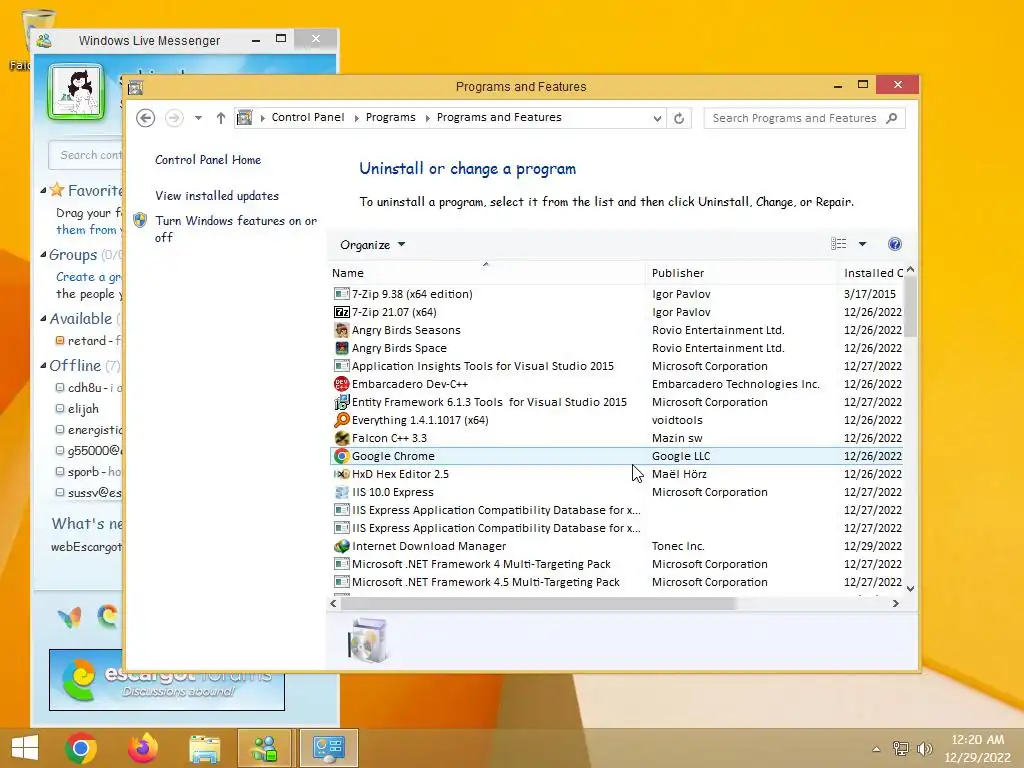Click the Embarcadero Dev-C++ icon
Viewport: 1024px width, 768px height.
342,384
